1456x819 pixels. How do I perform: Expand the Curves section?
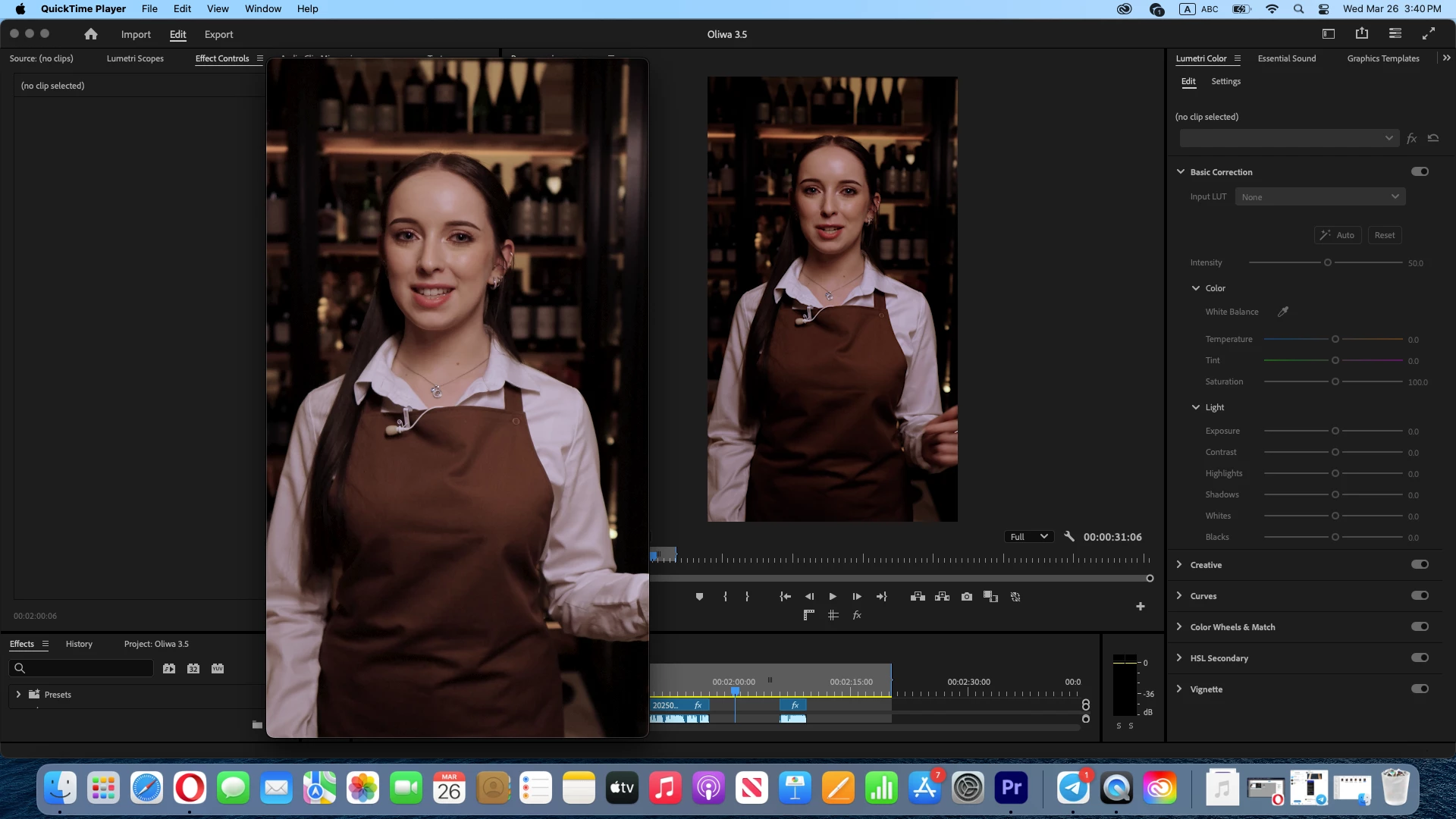[x=1179, y=595]
